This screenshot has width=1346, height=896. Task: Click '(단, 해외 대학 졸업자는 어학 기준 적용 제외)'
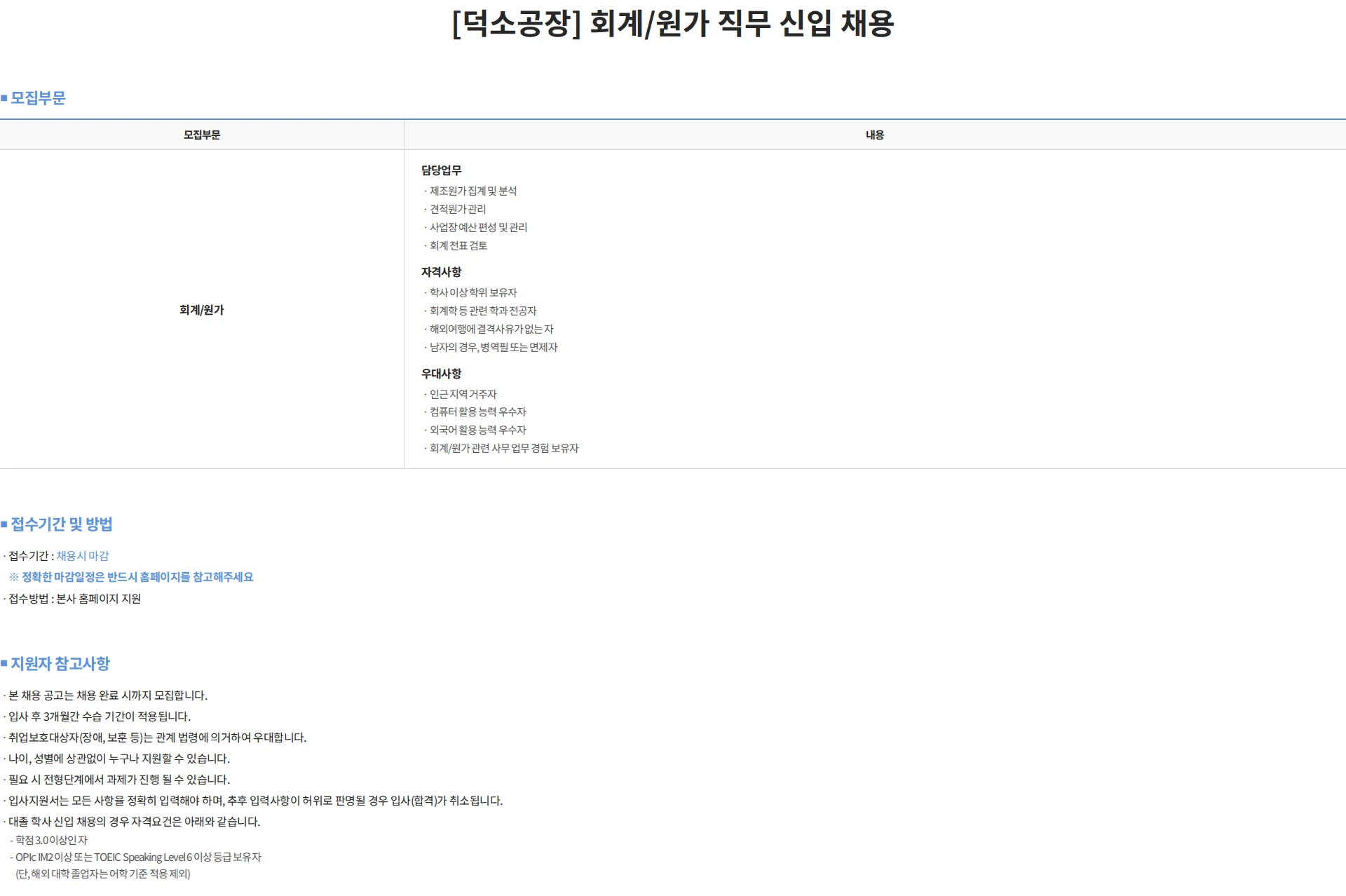(x=103, y=874)
